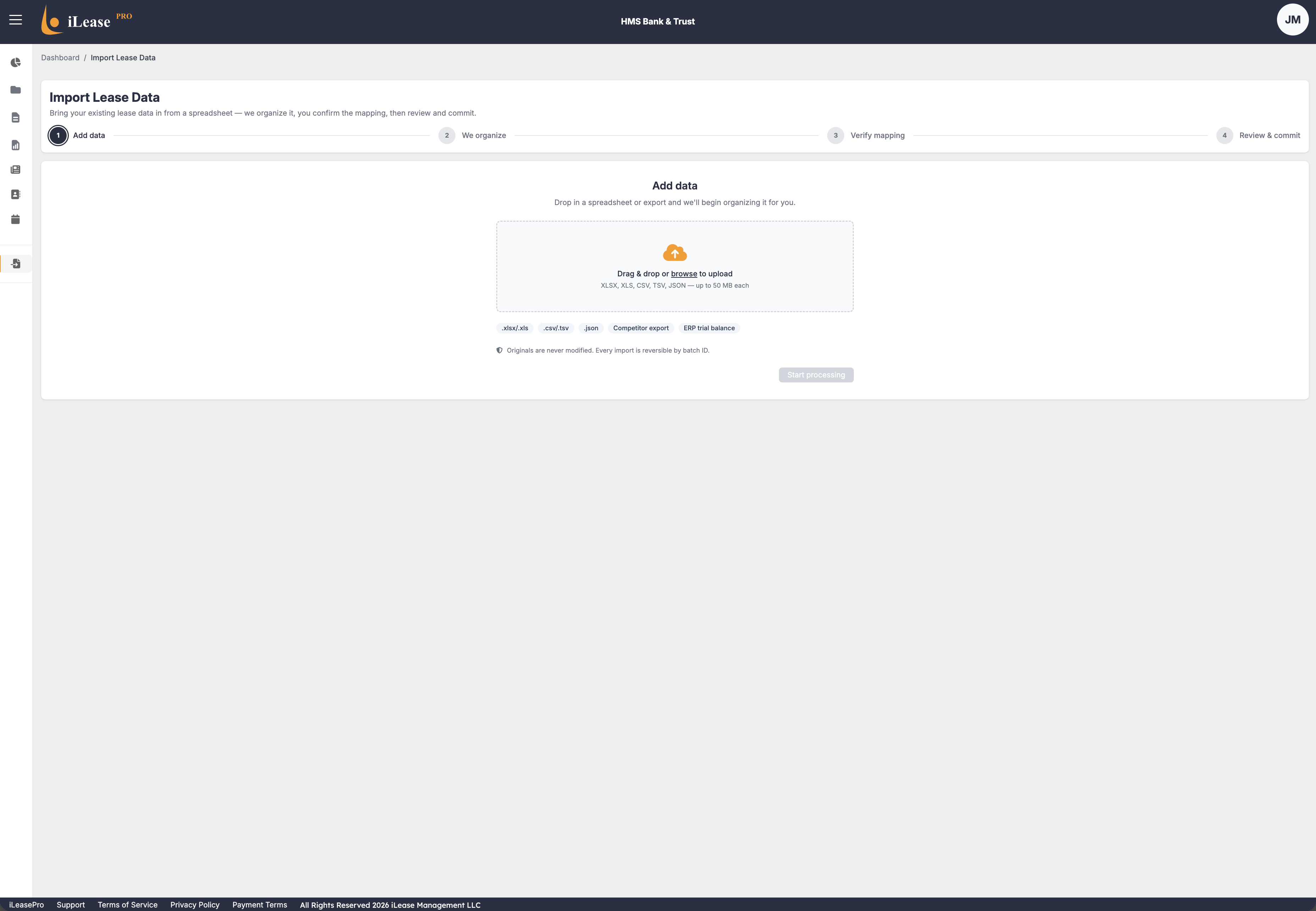Screen dimensions: 1316x911
Task: Open the JM user avatar menu
Action: pyautogui.click(x=1292, y=20)
